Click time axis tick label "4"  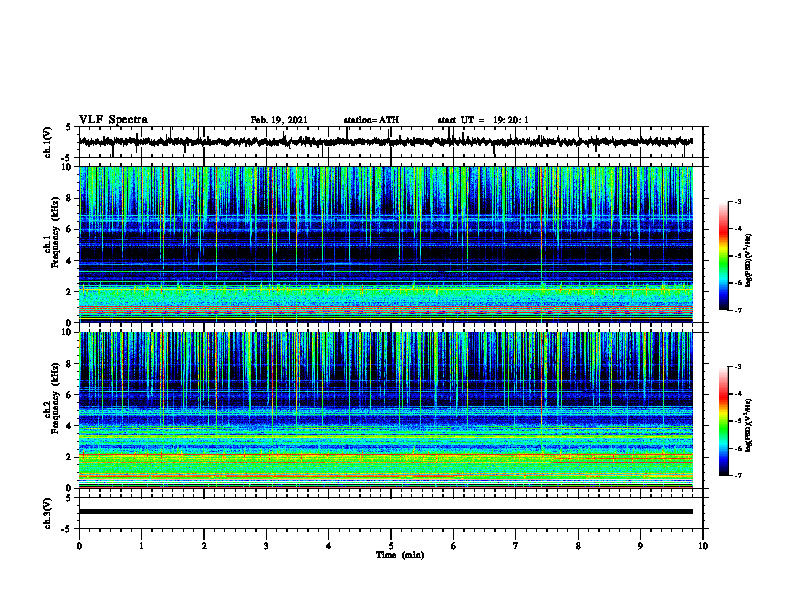pos(329,546)
